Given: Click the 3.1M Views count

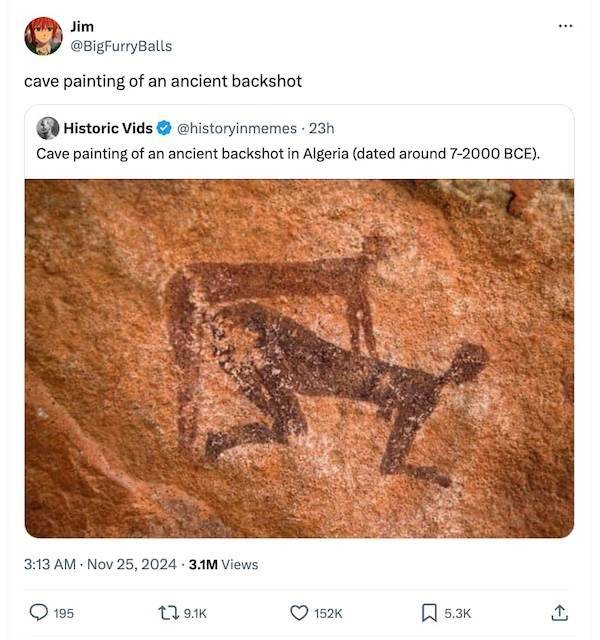Looking at the screenshot, I should [223, 564].
